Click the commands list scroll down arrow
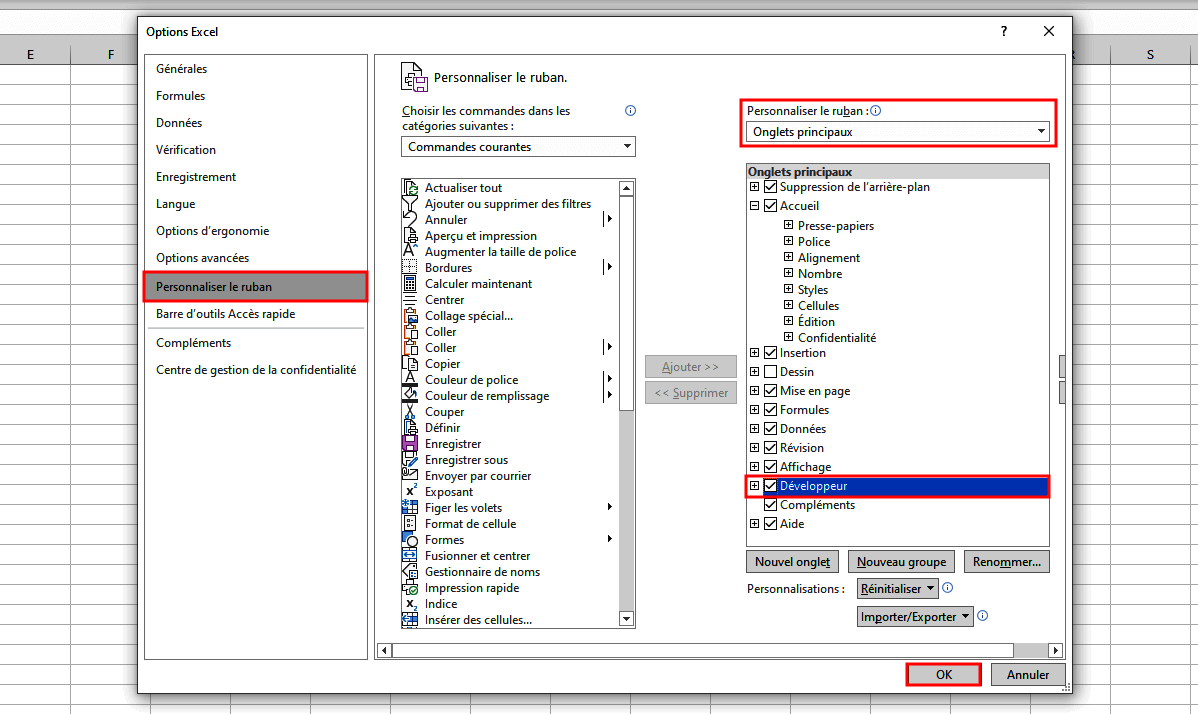 (x=626, y=619)
